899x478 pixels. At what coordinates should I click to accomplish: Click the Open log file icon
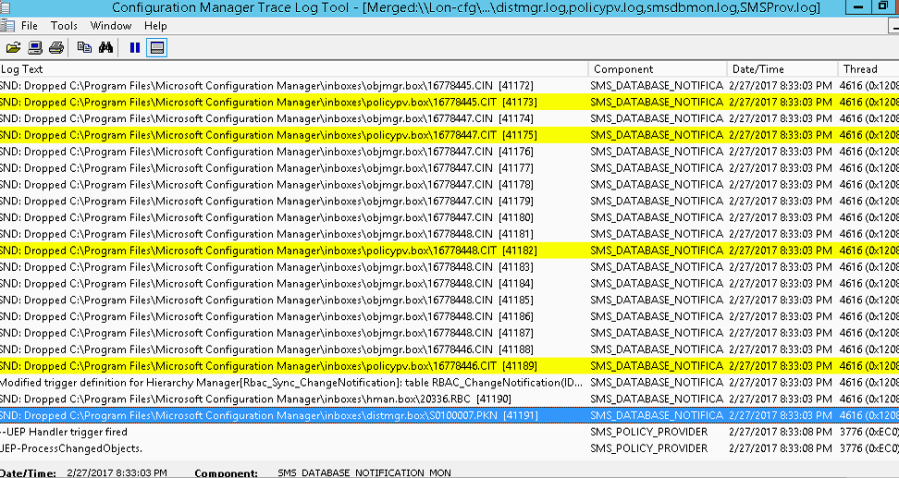click(x=13, y=47)
